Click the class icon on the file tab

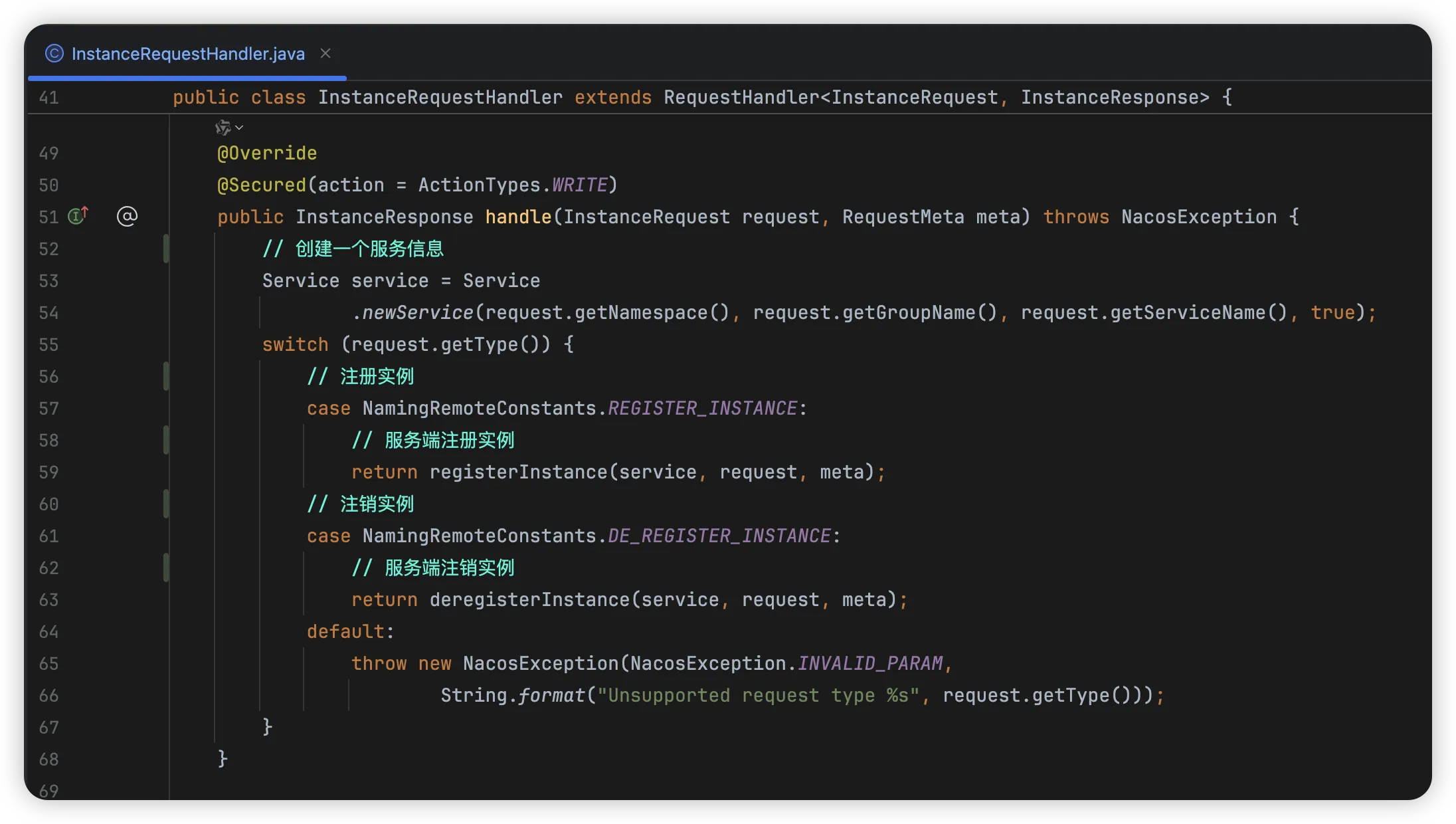tap(54, 53)
